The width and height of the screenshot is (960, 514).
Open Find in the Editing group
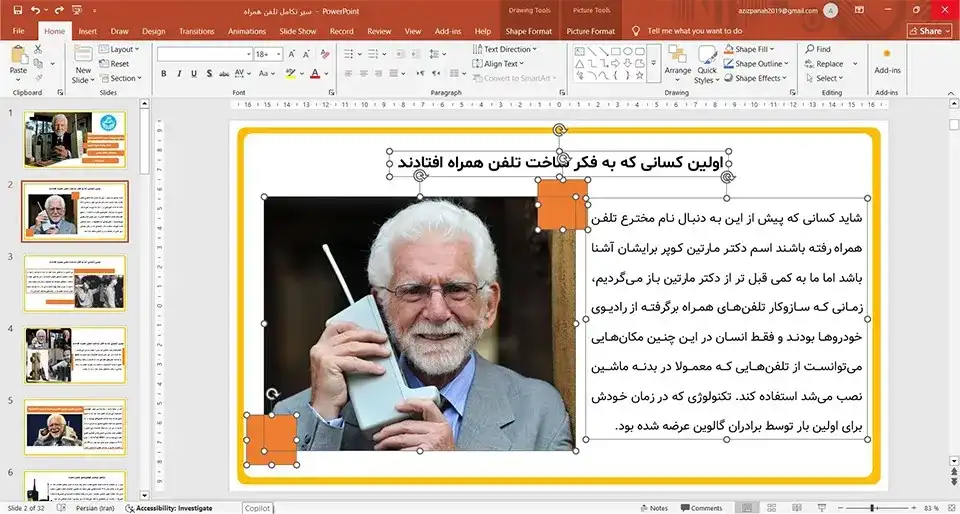click(x=818, y=49)
